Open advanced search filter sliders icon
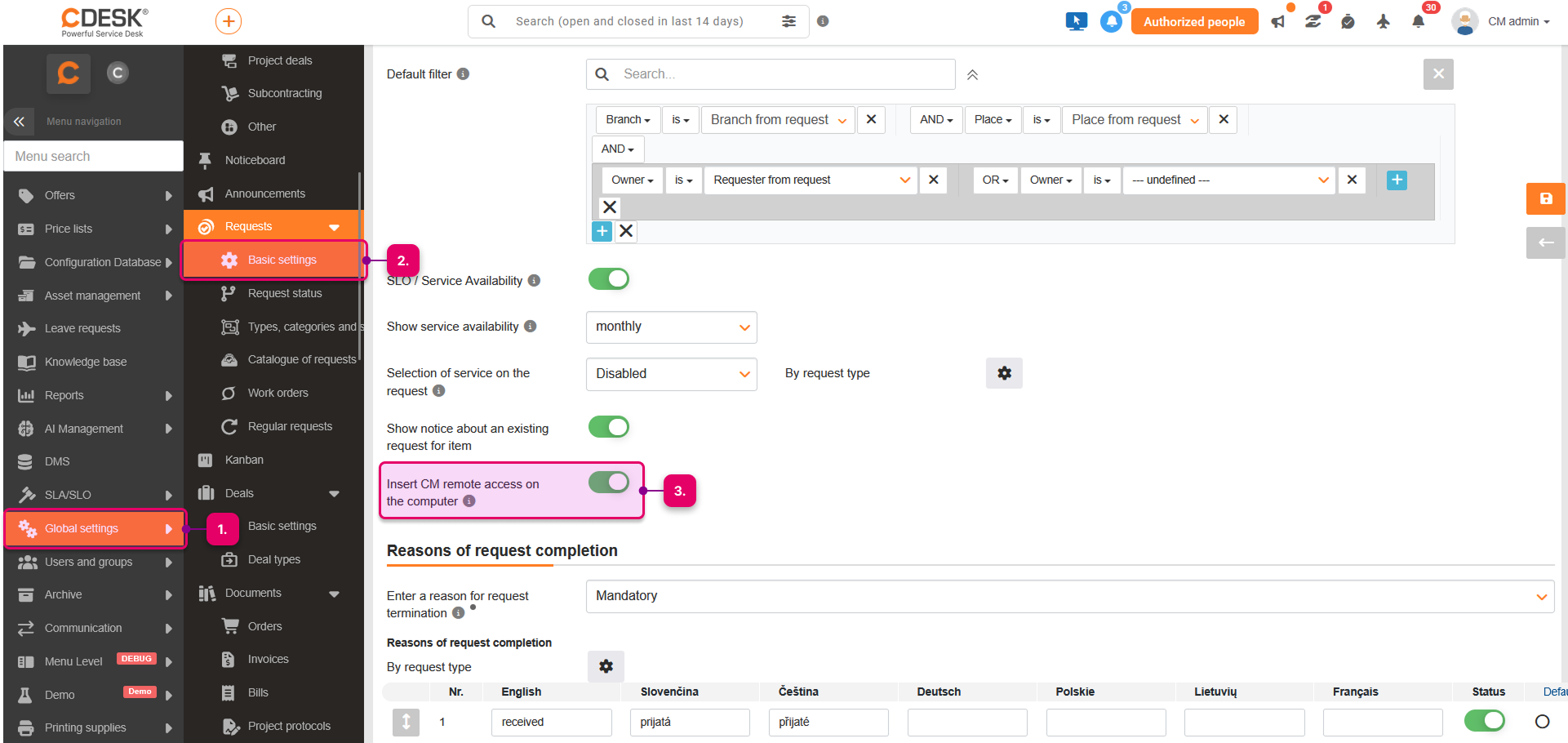 788,21
